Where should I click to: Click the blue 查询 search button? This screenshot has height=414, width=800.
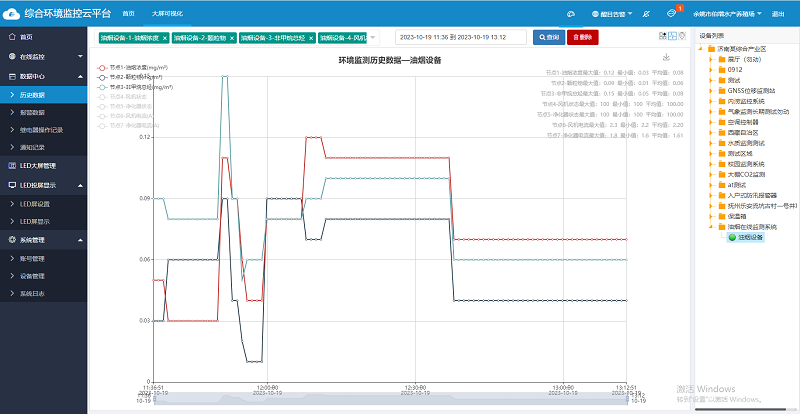pyautogui.click(x=549, y=37)
